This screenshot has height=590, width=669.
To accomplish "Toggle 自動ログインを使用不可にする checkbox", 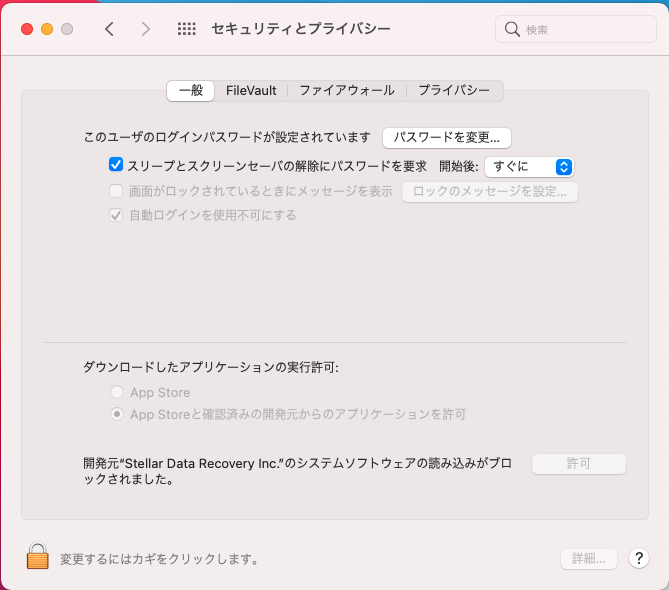I will (x=116, y=215).
